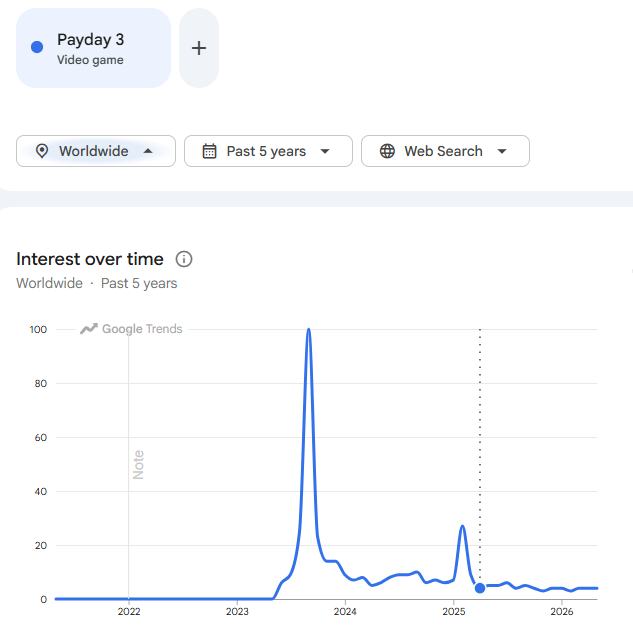Click the globe icon in Web Search filter

tap(387, 151)
